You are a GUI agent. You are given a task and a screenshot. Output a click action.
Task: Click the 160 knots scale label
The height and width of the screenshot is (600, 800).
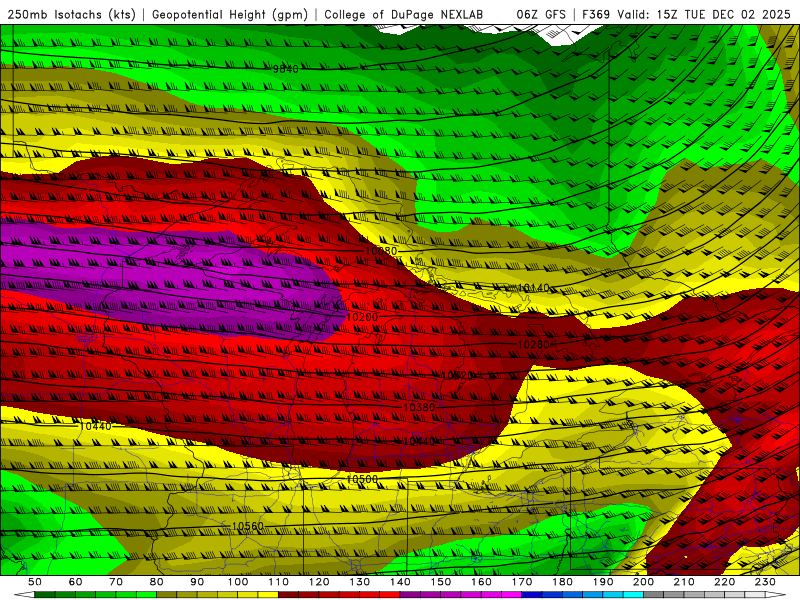coord(481,582)
